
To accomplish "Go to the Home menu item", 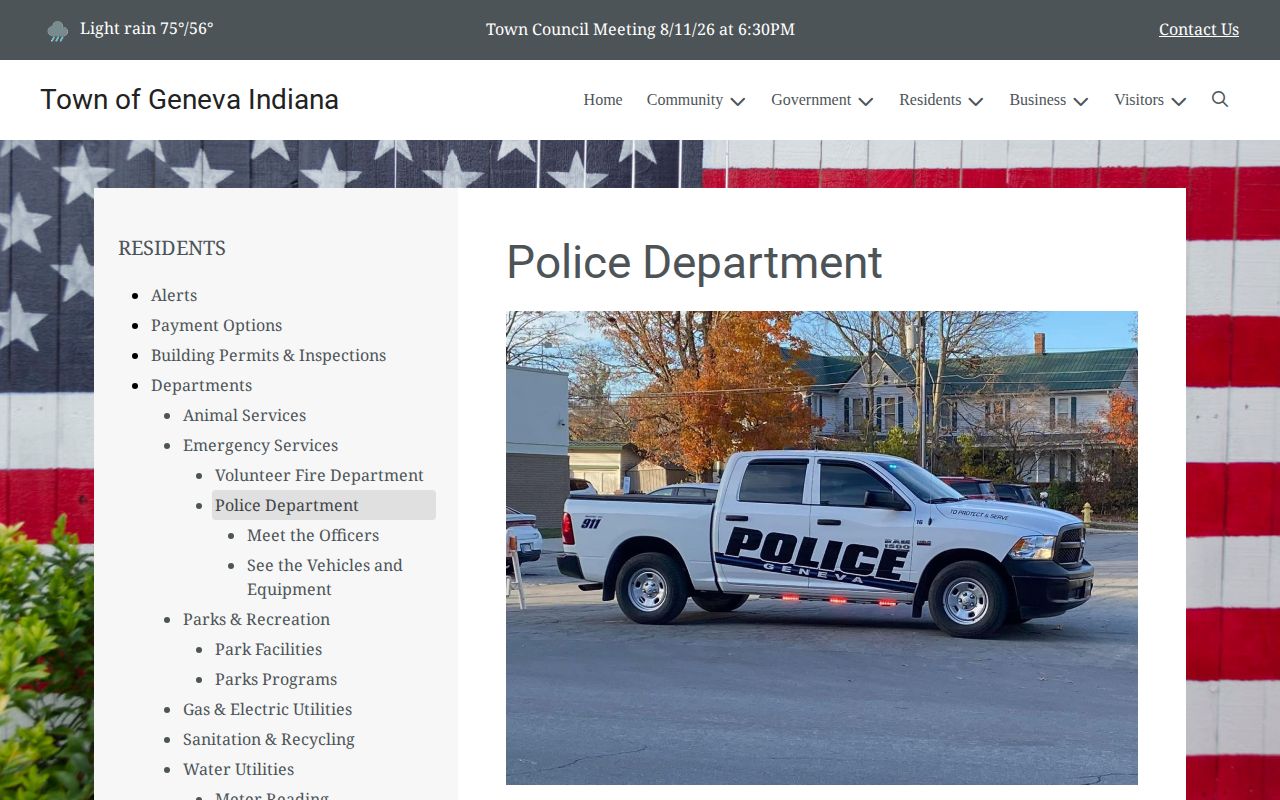I will click(x=603, y=100).
